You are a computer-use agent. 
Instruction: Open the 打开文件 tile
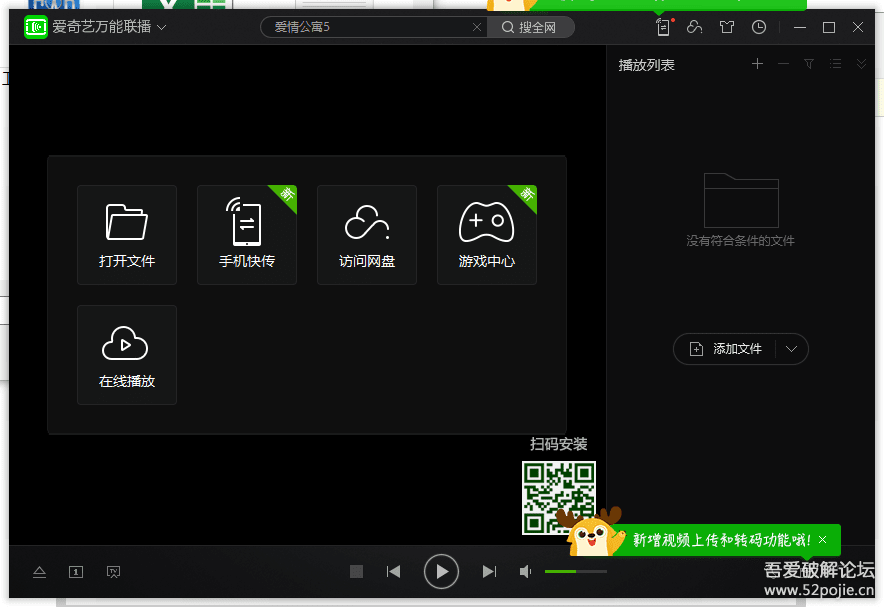click(x=127, y=235)
